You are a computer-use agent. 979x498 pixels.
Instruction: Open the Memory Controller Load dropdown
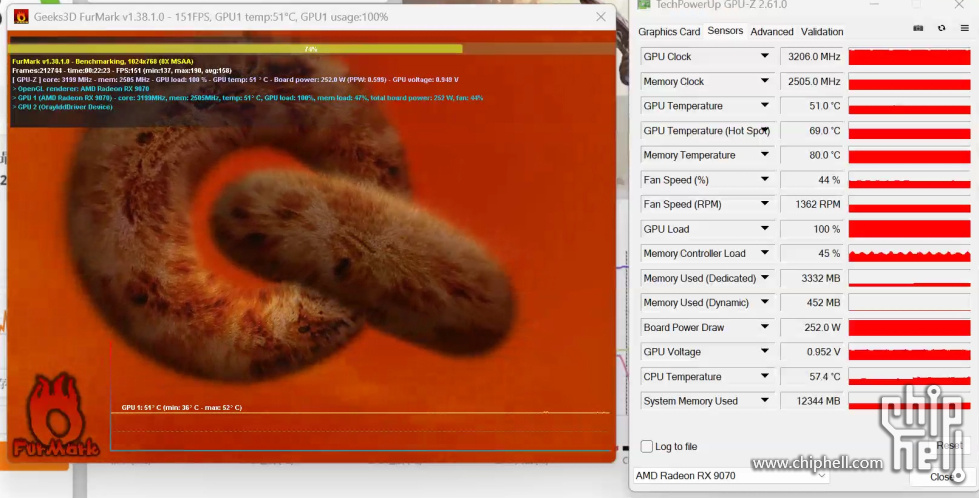(x=764, y=253)
